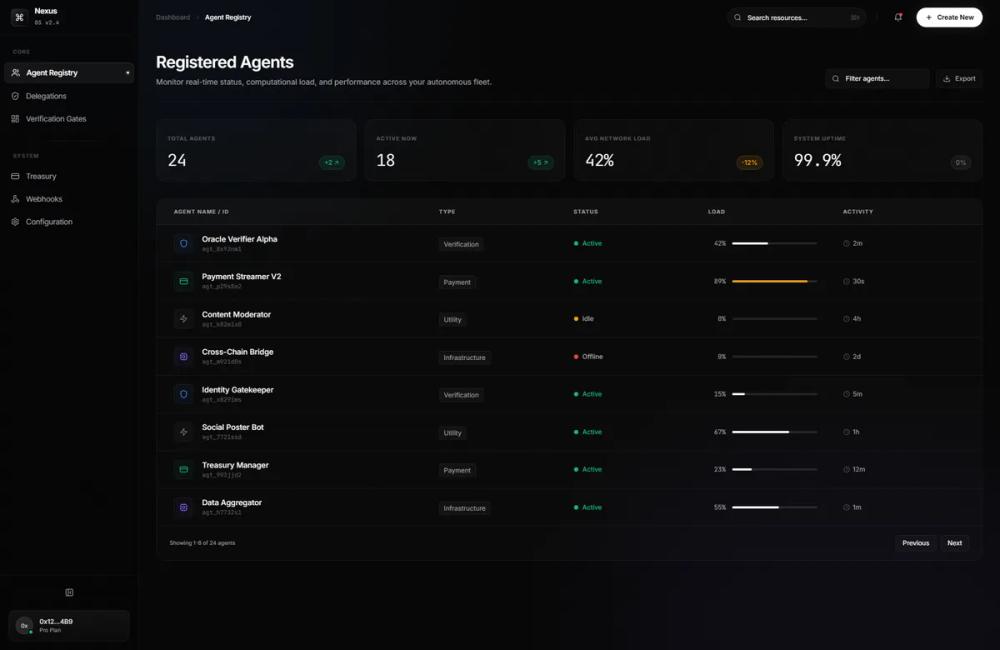Click the clock icon beside 2m activity
Viewport: 1000px width, 650px height.
tap(846, 244)
